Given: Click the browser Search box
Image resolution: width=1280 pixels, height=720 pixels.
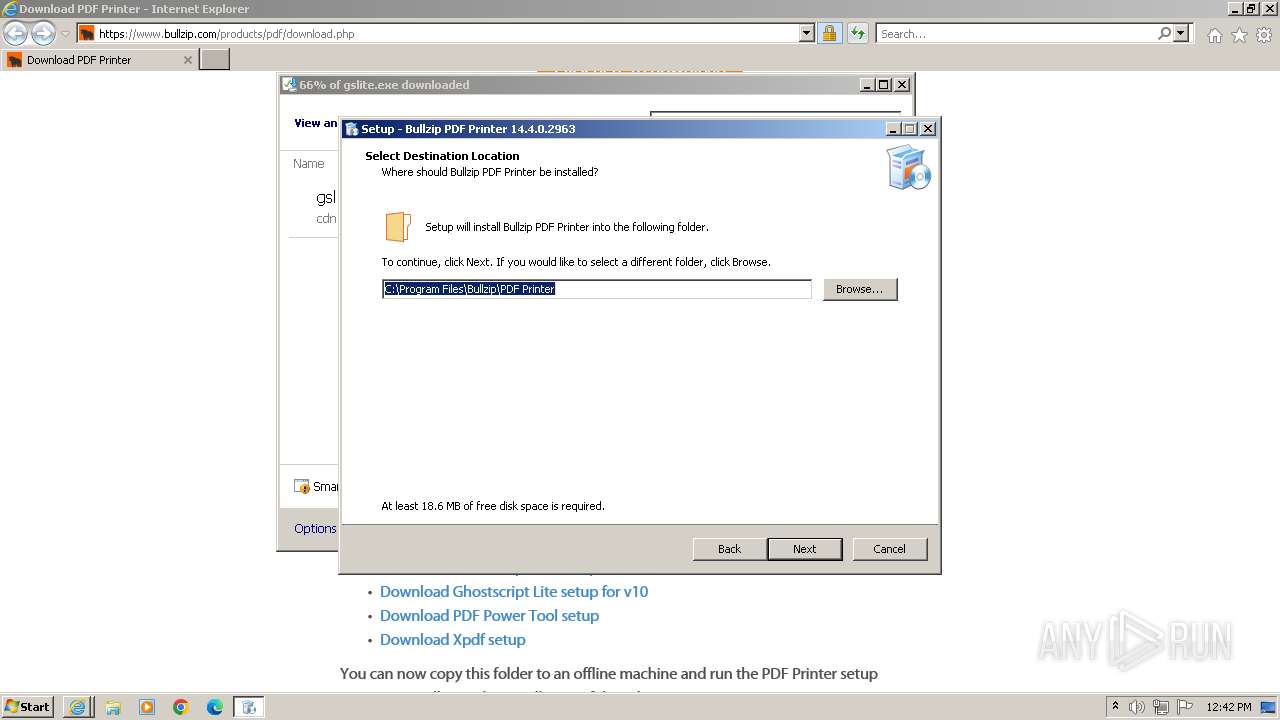Looking at the screenshot, I should (x=1016, y=33).
